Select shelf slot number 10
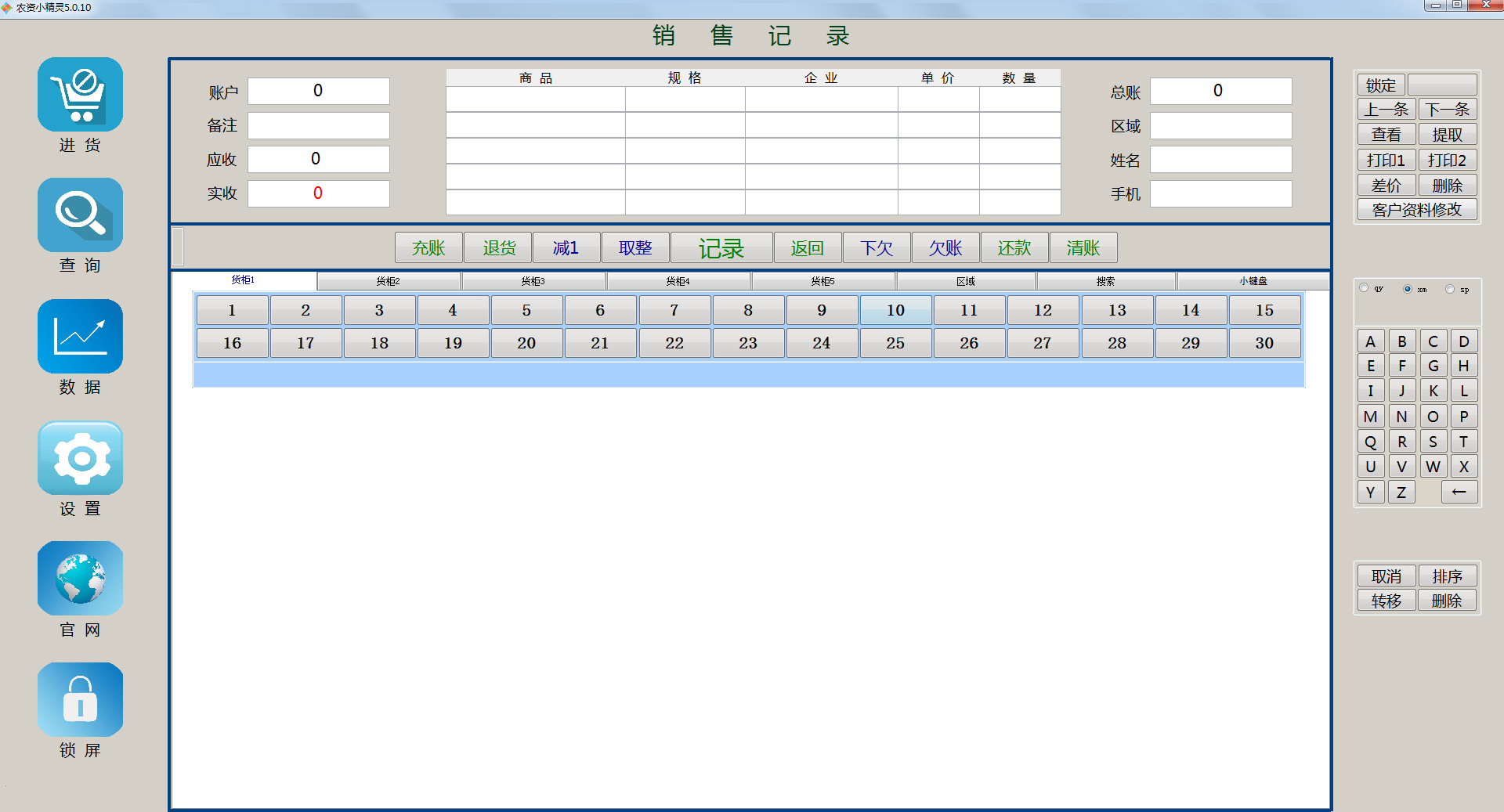This screenshot has width=1504, height=812. point(895,310)
